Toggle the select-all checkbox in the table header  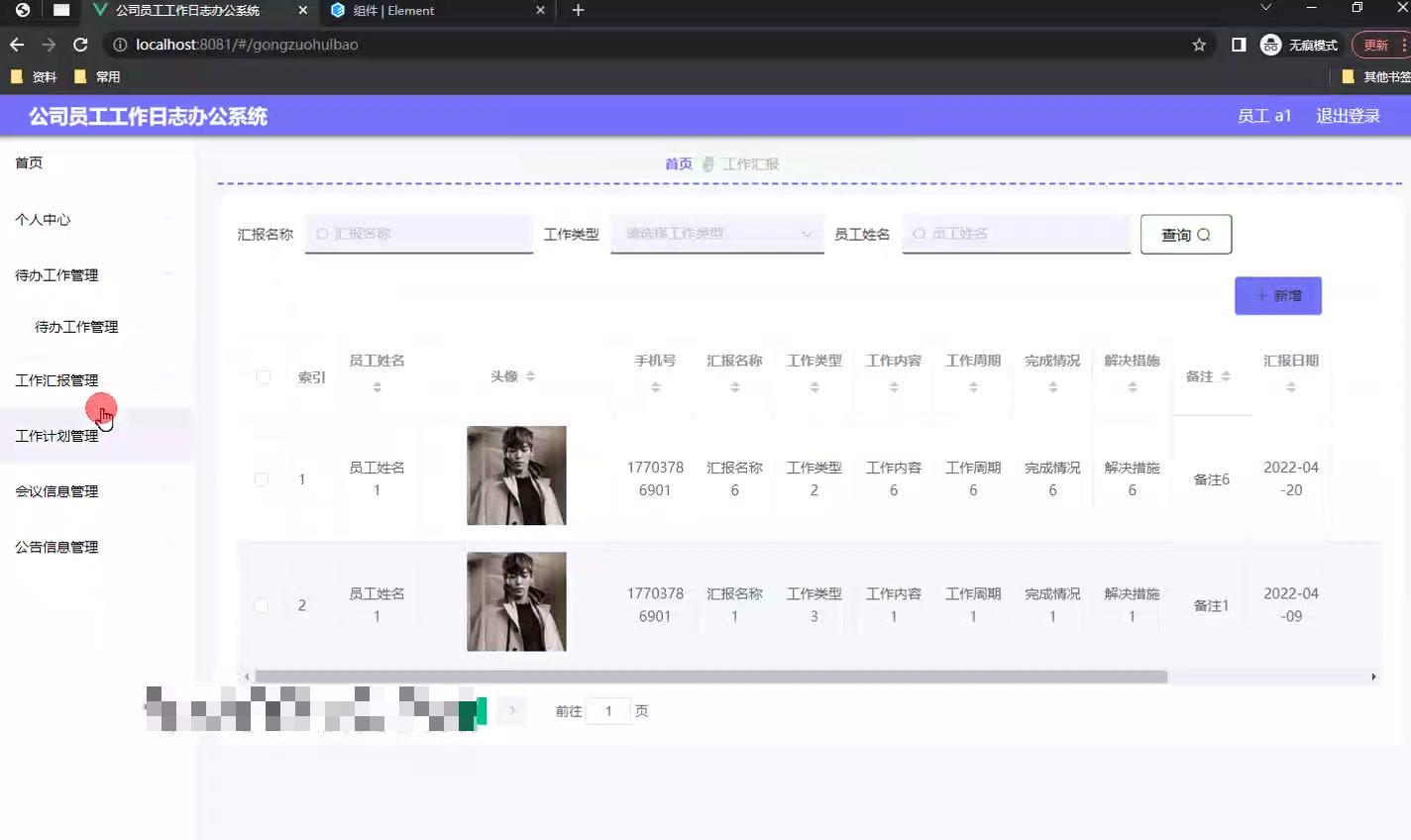point(263,376)
